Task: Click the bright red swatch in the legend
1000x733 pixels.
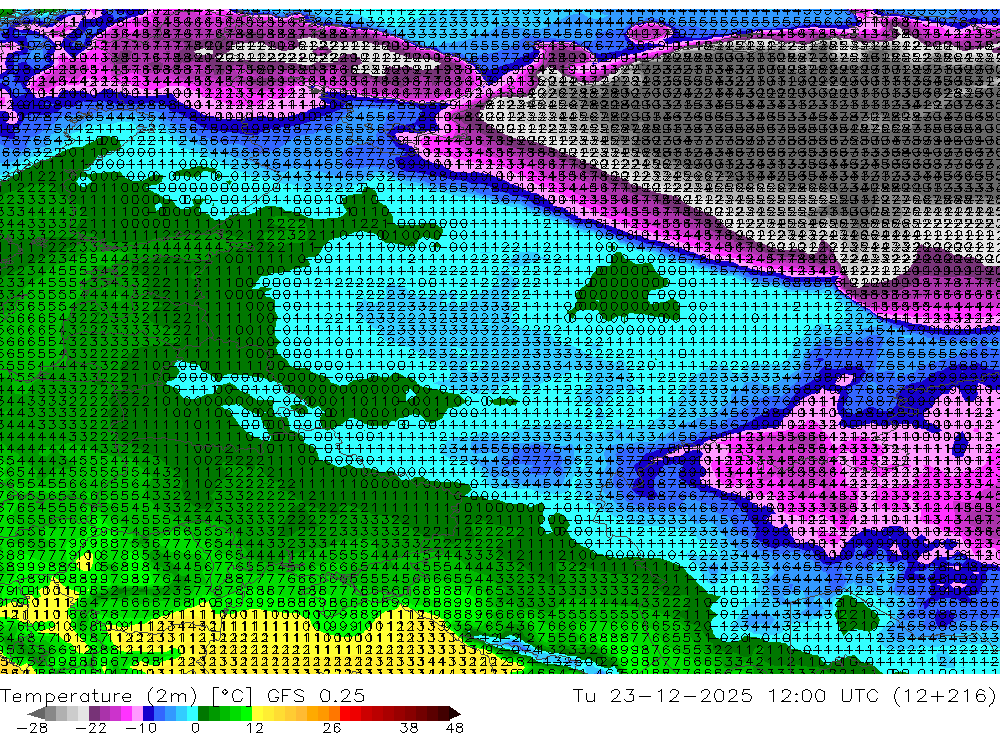Action: tap(345, 713)
